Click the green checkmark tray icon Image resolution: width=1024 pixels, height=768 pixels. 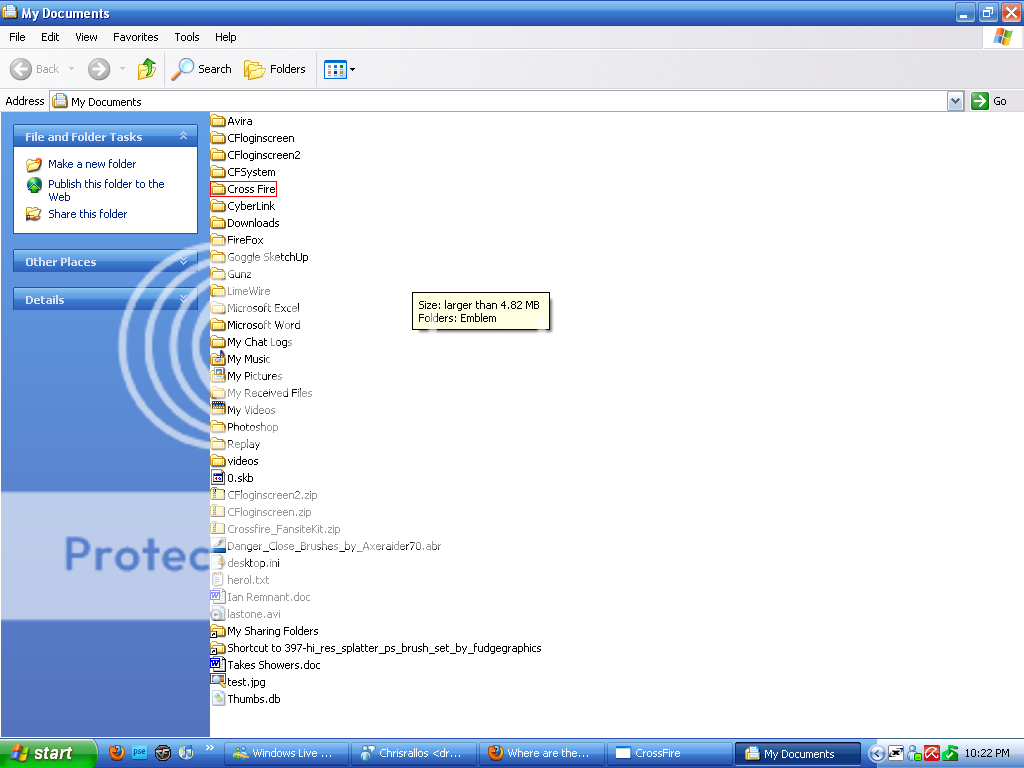tap(949, 753)
